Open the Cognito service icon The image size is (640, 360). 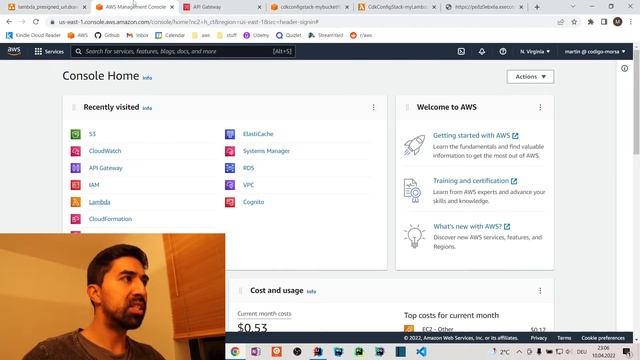pos(230,202)
